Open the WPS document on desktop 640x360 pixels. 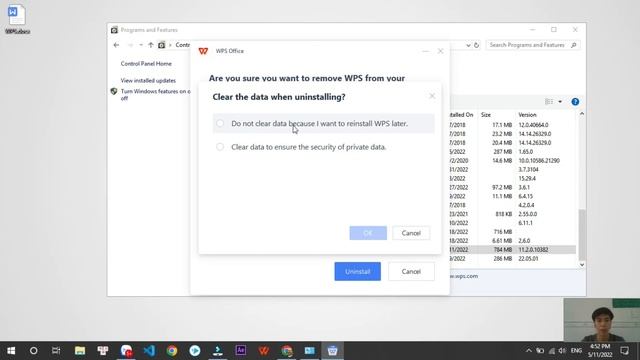coord(17,19)
